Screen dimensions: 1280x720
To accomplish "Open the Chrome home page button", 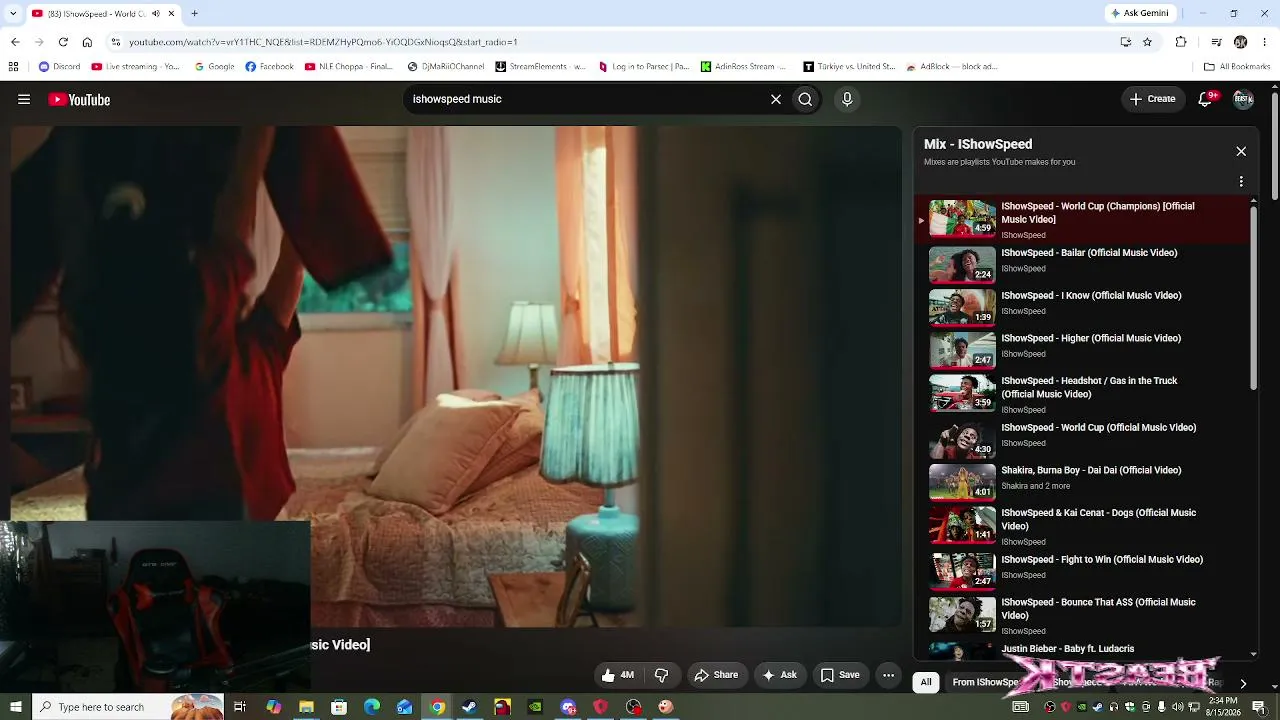I will pos(87,42).
